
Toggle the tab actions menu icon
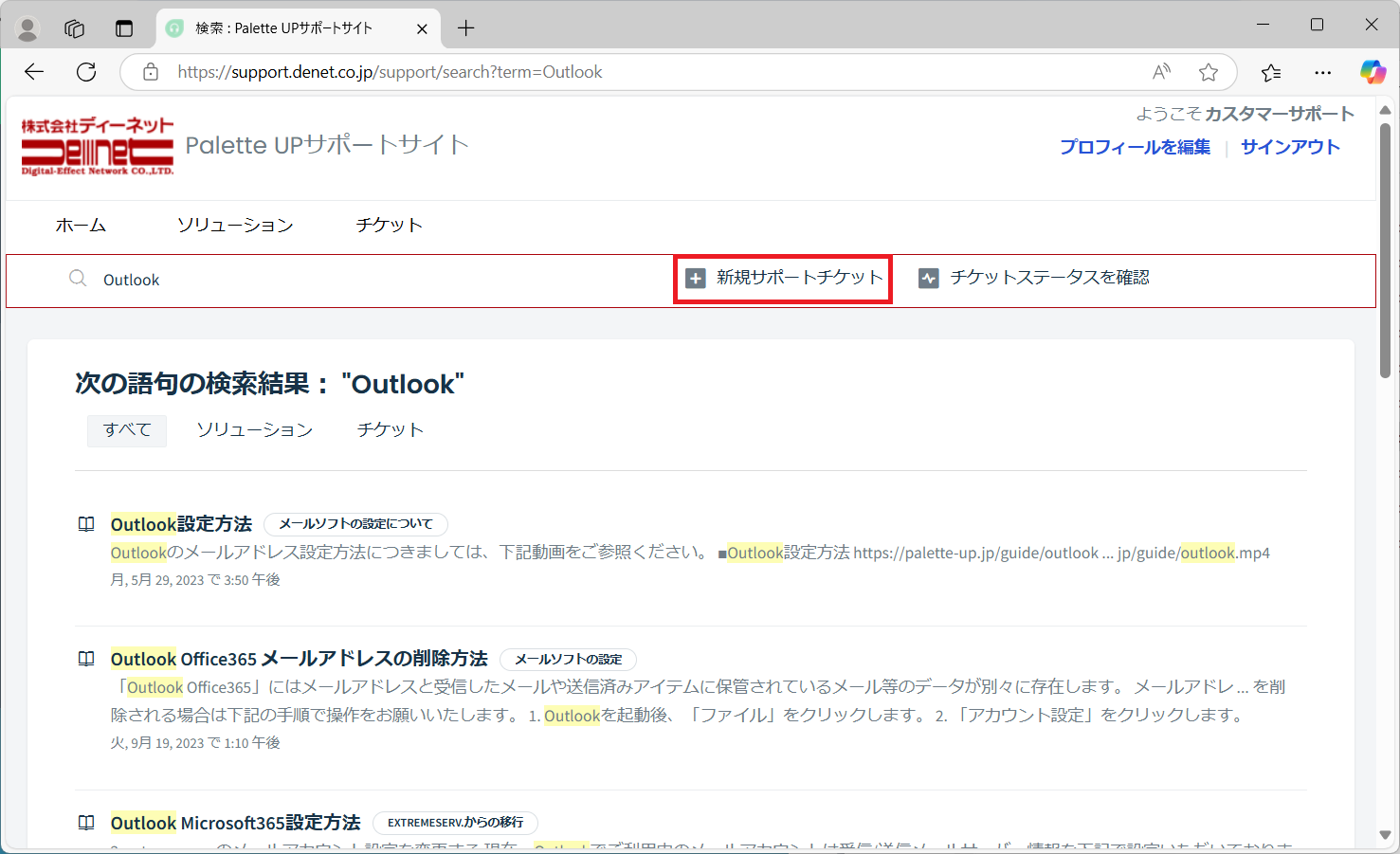click(124, 28)
